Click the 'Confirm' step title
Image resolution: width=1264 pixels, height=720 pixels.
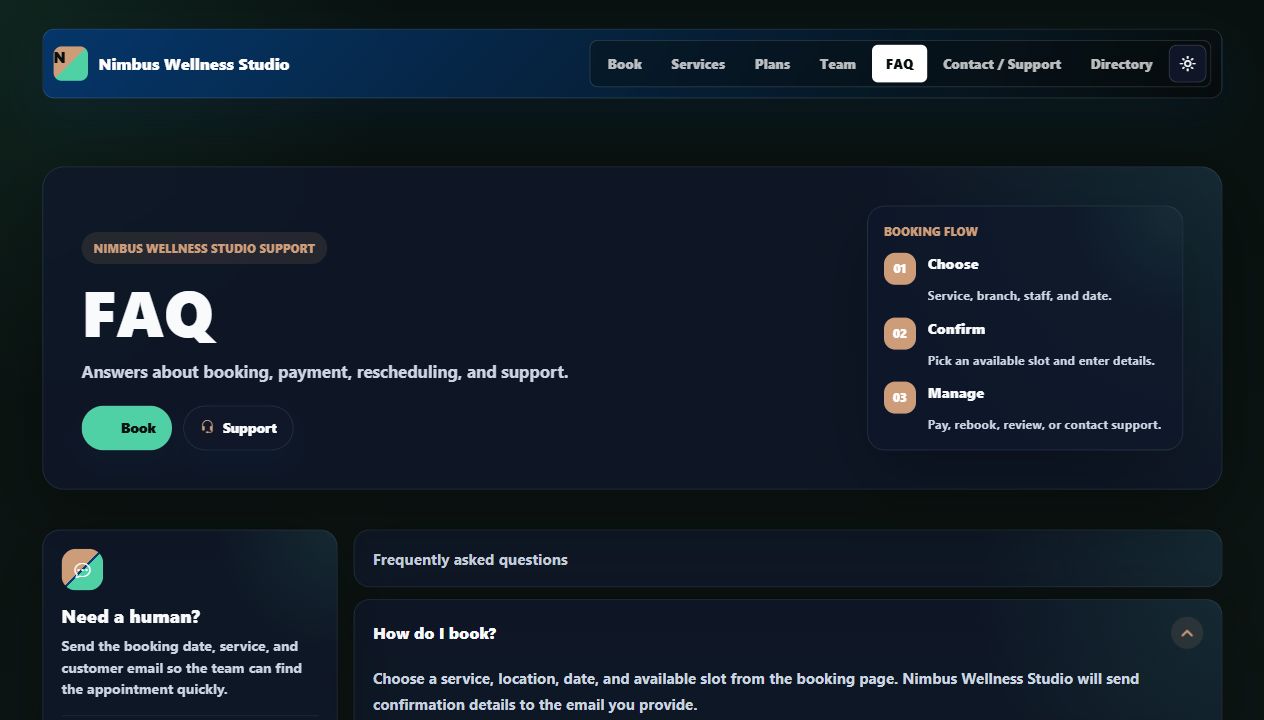click(x=956, y=329)
